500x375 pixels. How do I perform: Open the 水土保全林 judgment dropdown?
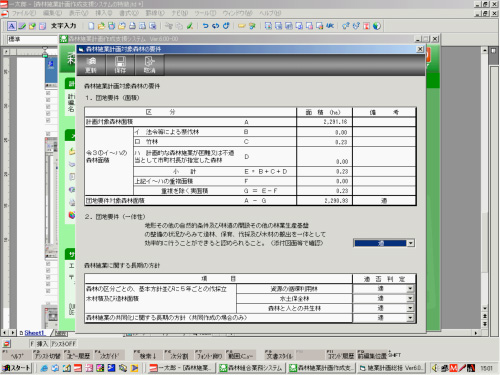pyautogui.click(x=410, y=298)
